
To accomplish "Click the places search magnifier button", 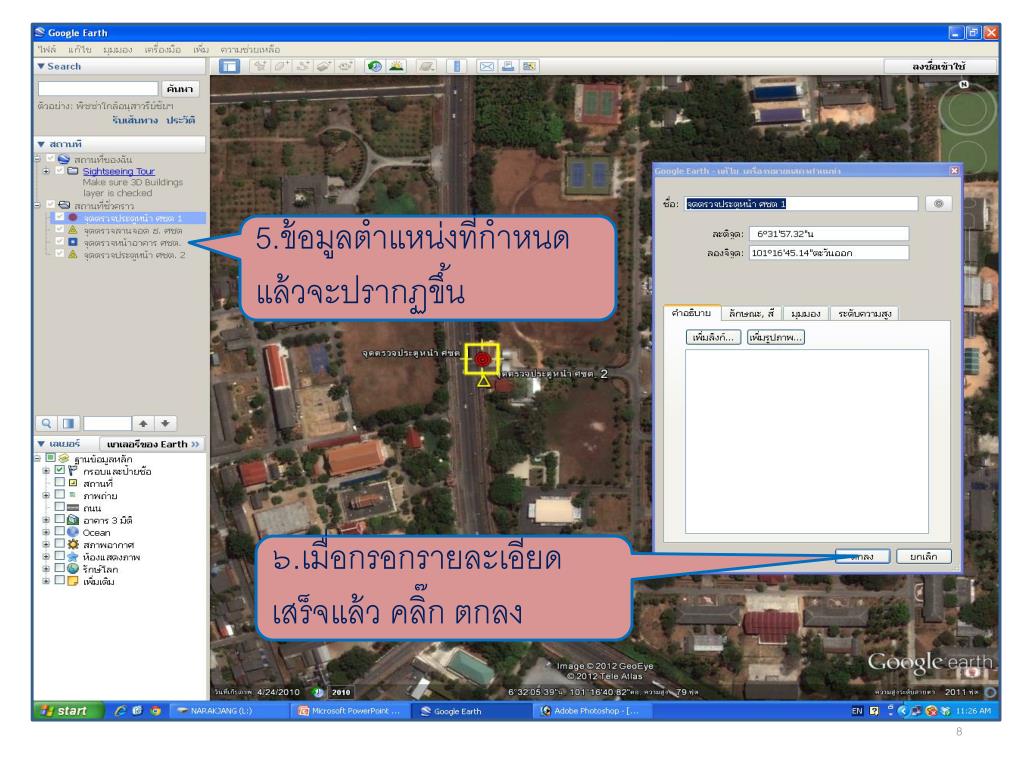I will [46, 423].
